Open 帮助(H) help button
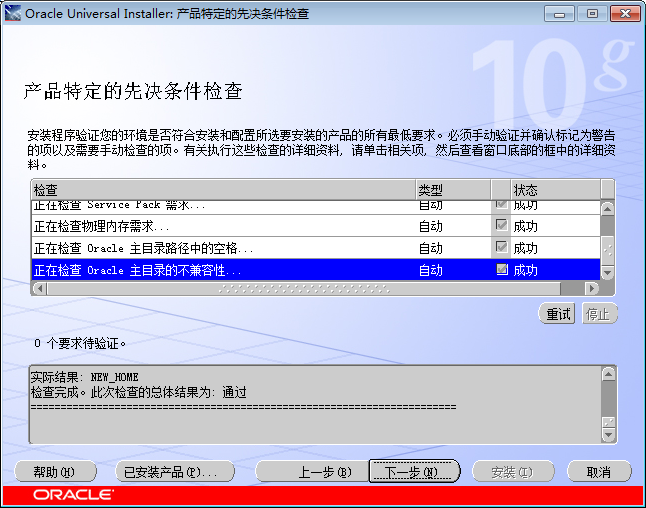The height and width of the screenshot is (508, 646). (55, 472)
